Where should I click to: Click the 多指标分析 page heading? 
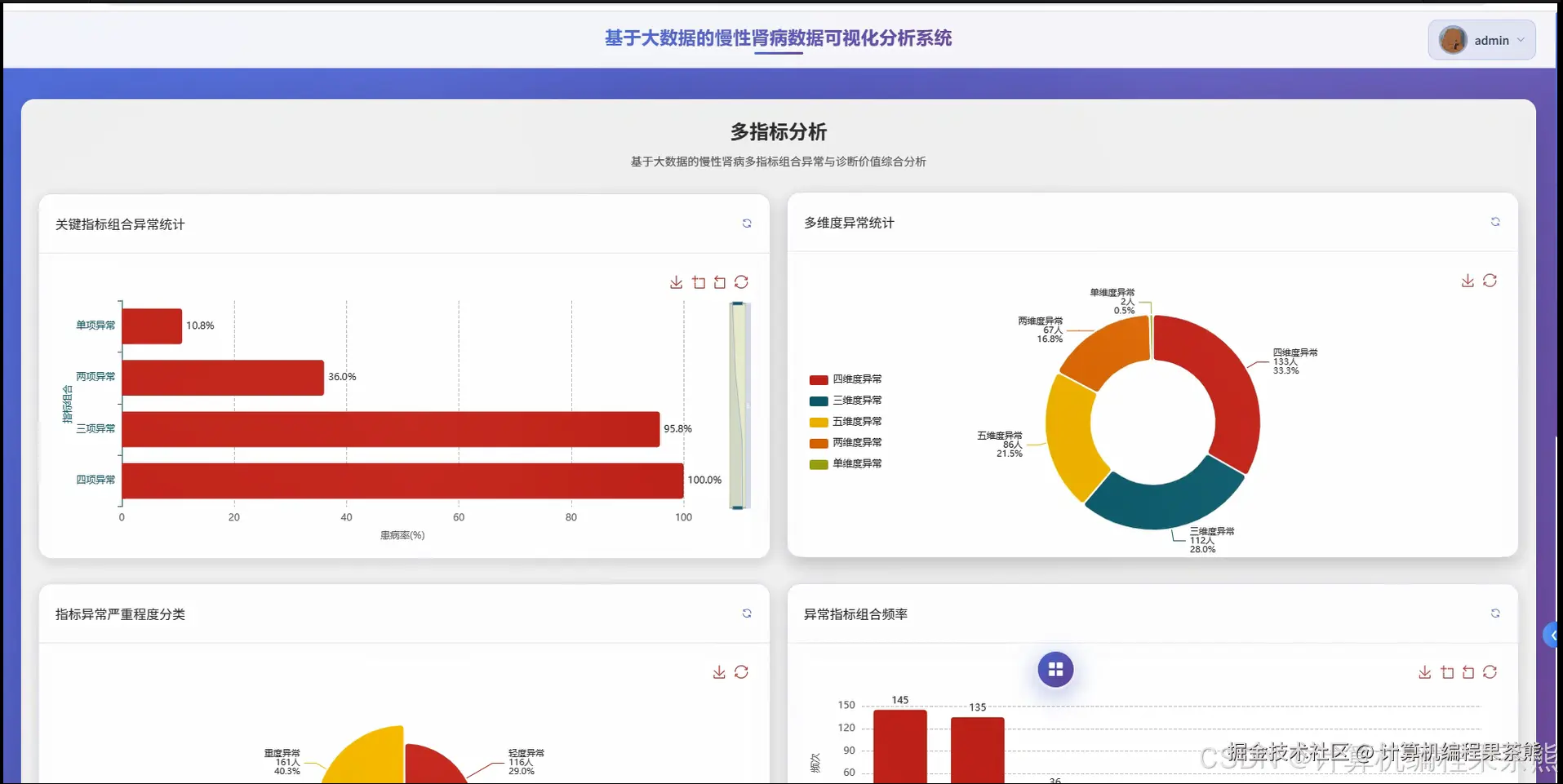point(779,132)
